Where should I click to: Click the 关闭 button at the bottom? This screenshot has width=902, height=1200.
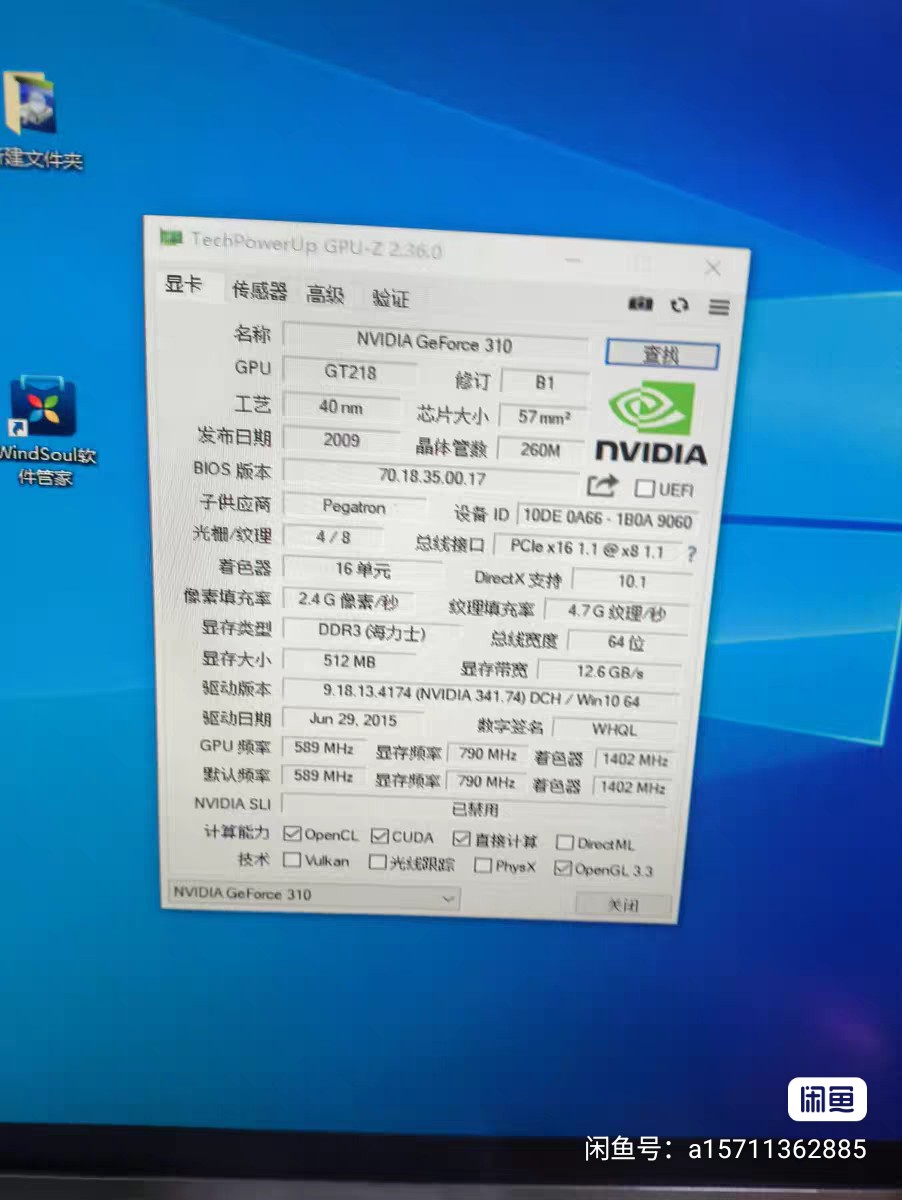click(x=622, y=904)
